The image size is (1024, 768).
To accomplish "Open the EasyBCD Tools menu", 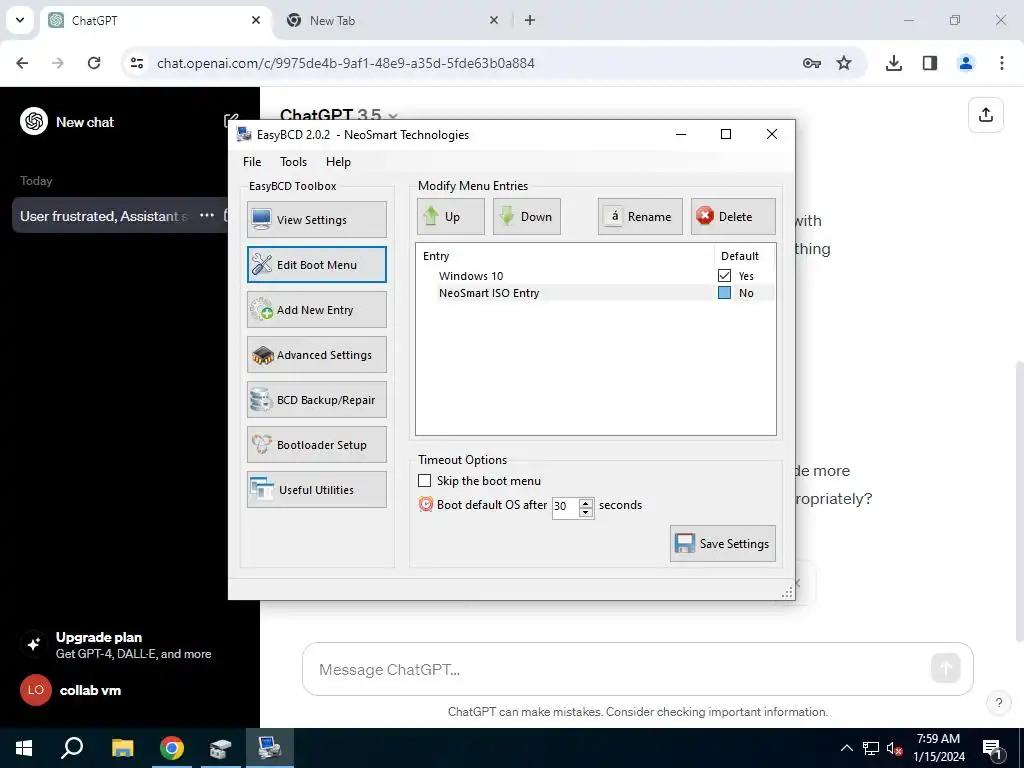I will click(293, 162).
